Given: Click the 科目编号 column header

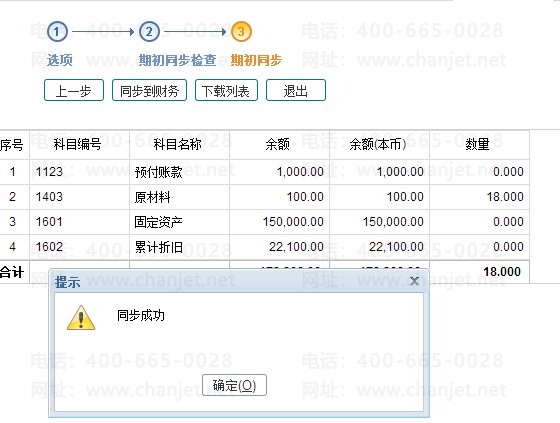Looking at the screenshot, I should [78, 144].
